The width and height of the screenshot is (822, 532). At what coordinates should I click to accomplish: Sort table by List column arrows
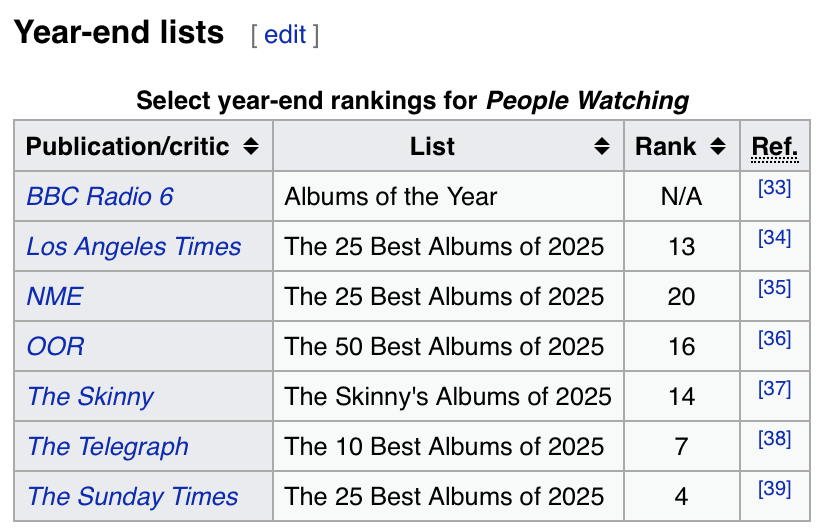[x=602, y=147]
